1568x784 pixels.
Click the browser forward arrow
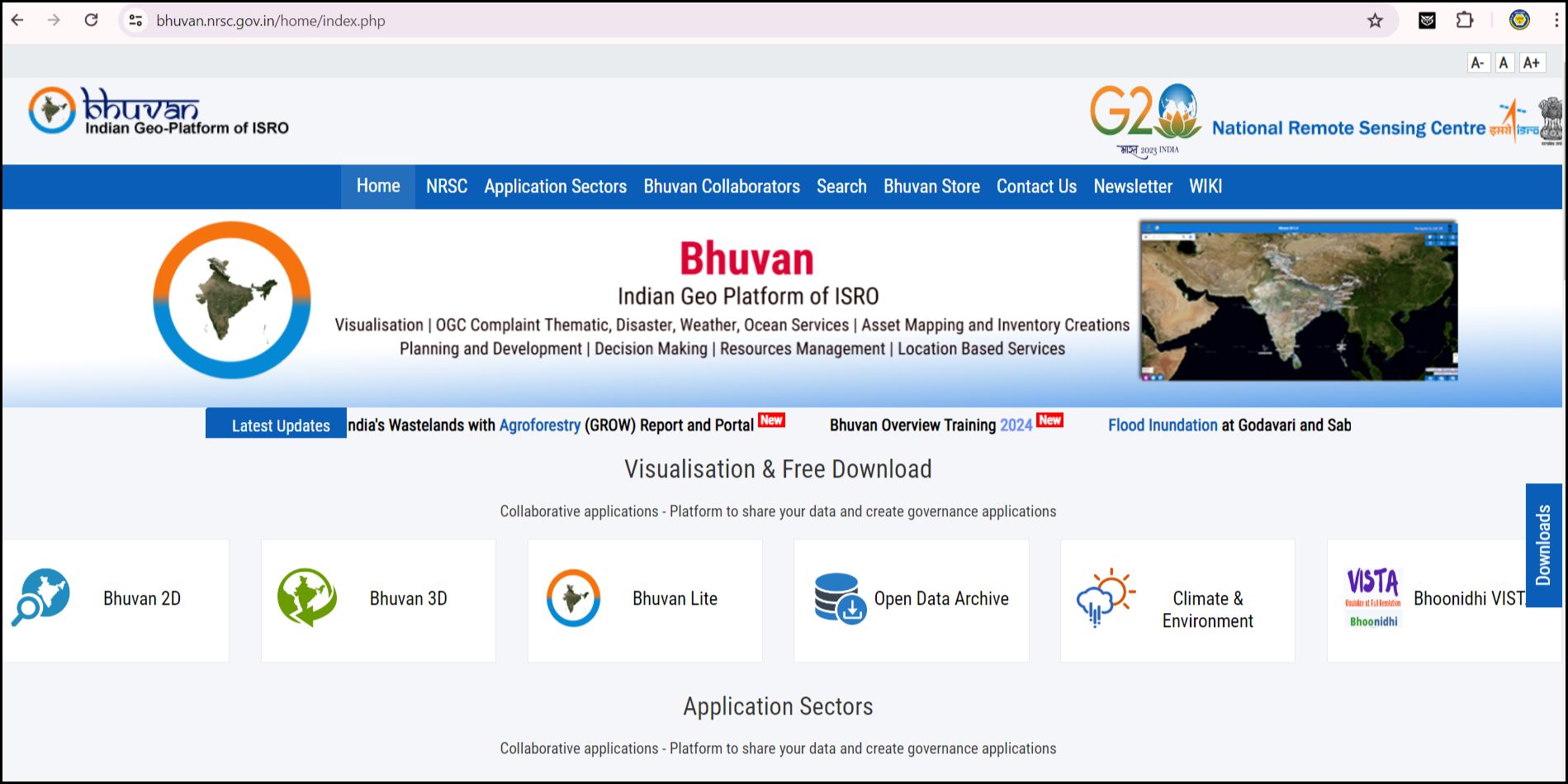(x=54, y=20)
